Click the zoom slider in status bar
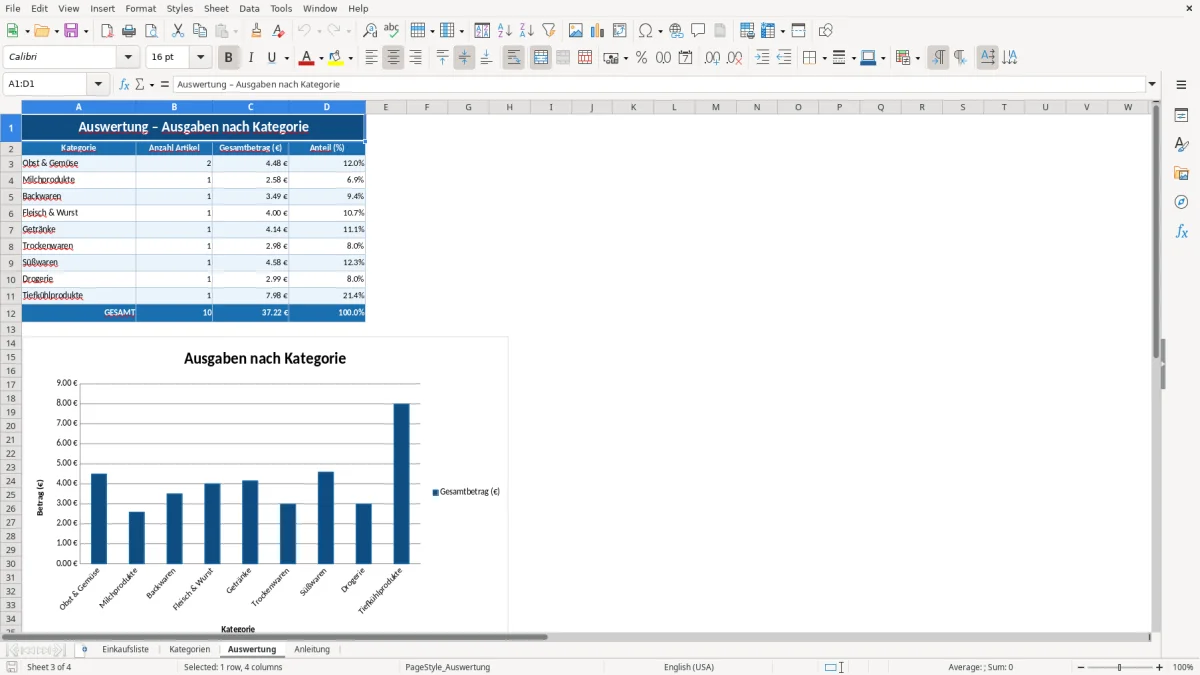 [x=1120, y=667]
